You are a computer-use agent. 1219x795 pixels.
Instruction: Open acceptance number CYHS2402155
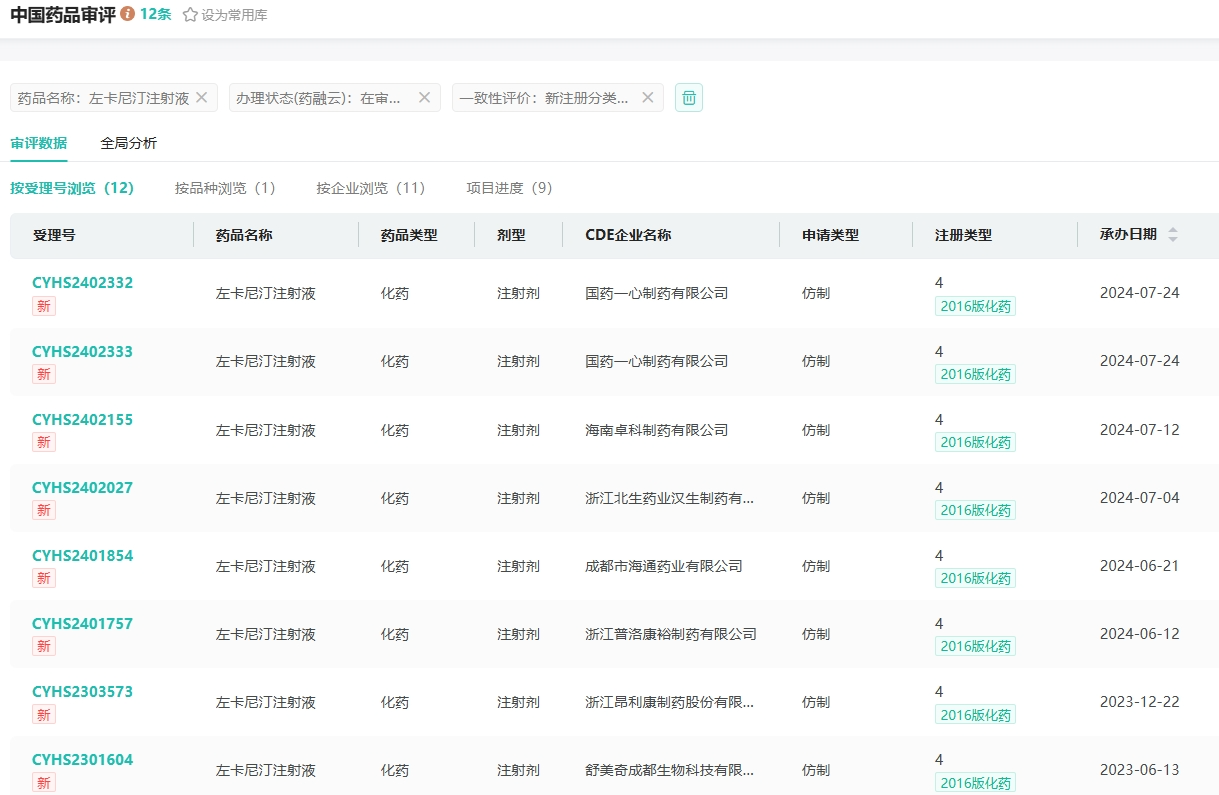point(82,420)
